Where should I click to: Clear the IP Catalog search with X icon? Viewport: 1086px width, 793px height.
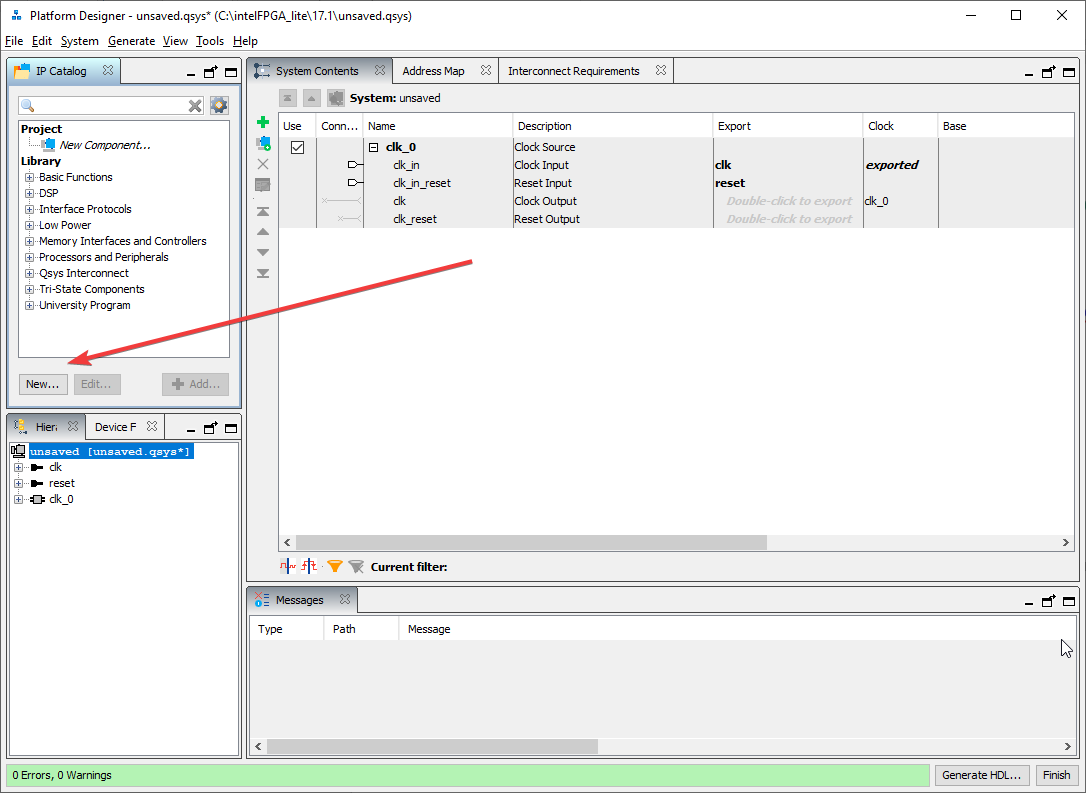[x=196, y=106]
